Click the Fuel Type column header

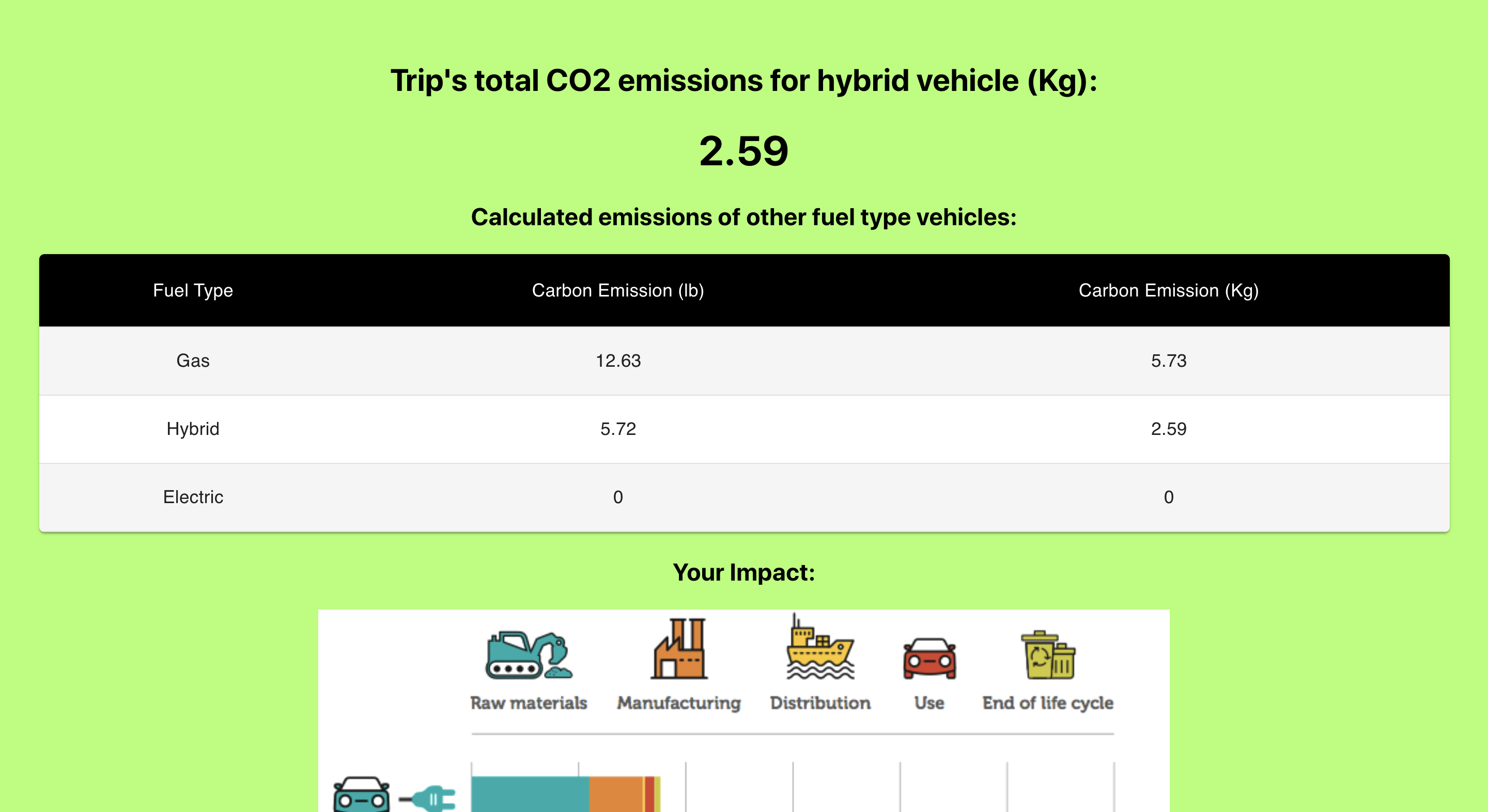pyautogui.click(x=193, y=290)
